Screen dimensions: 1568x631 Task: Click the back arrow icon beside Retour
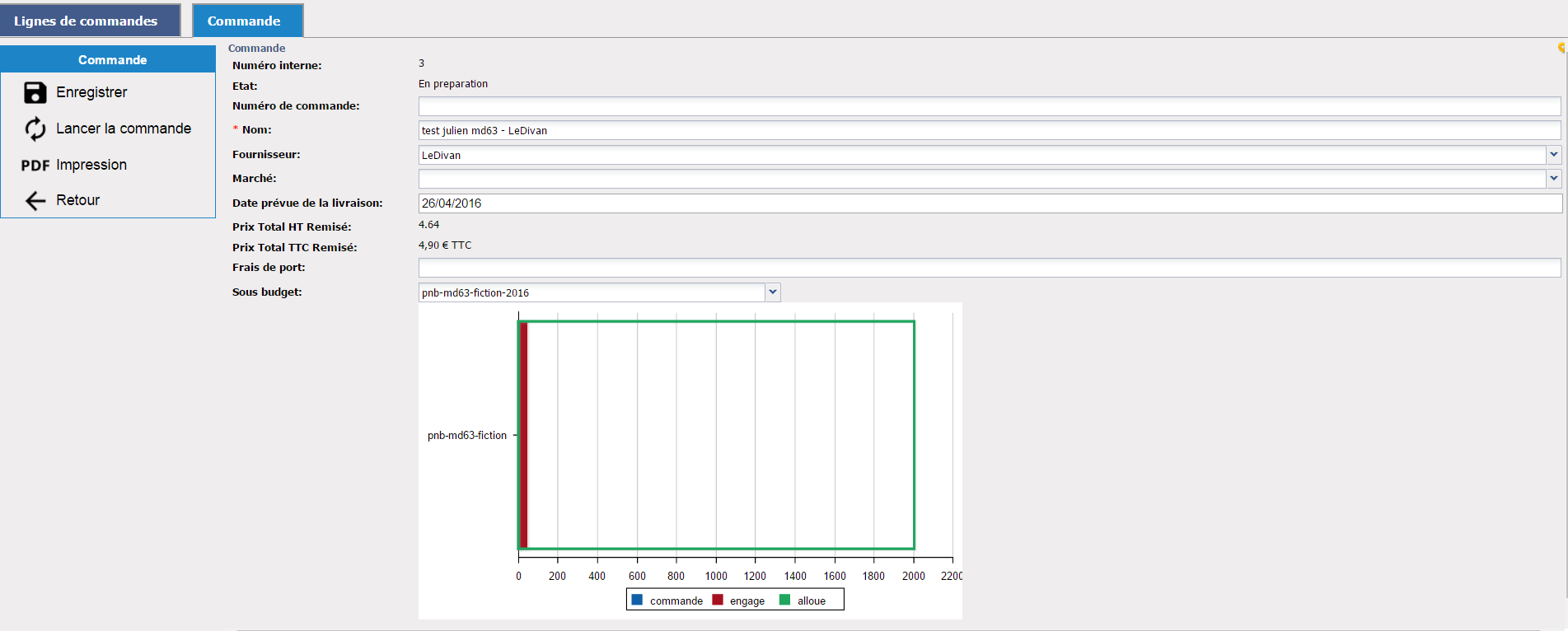[x=35, y=200]
